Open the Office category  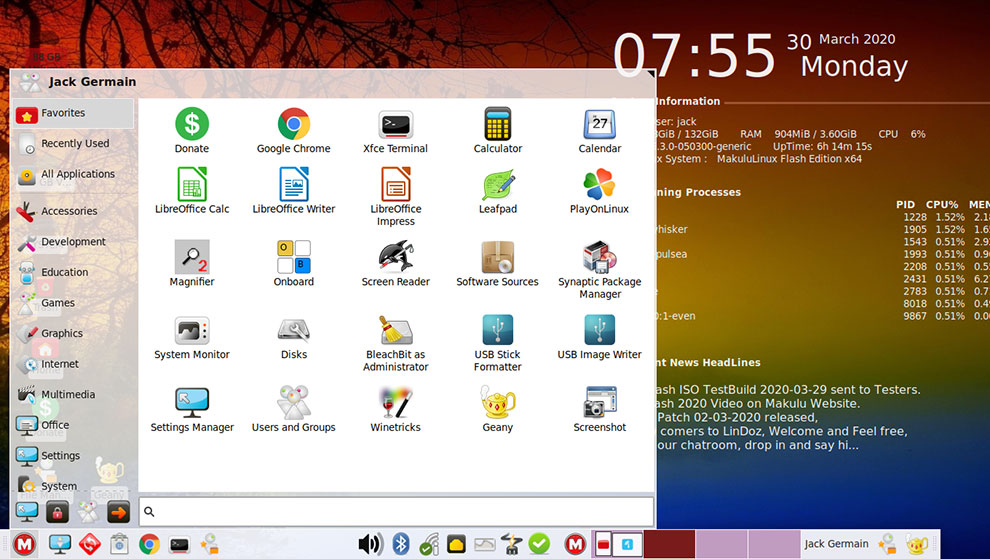click(x=73, y=426)
